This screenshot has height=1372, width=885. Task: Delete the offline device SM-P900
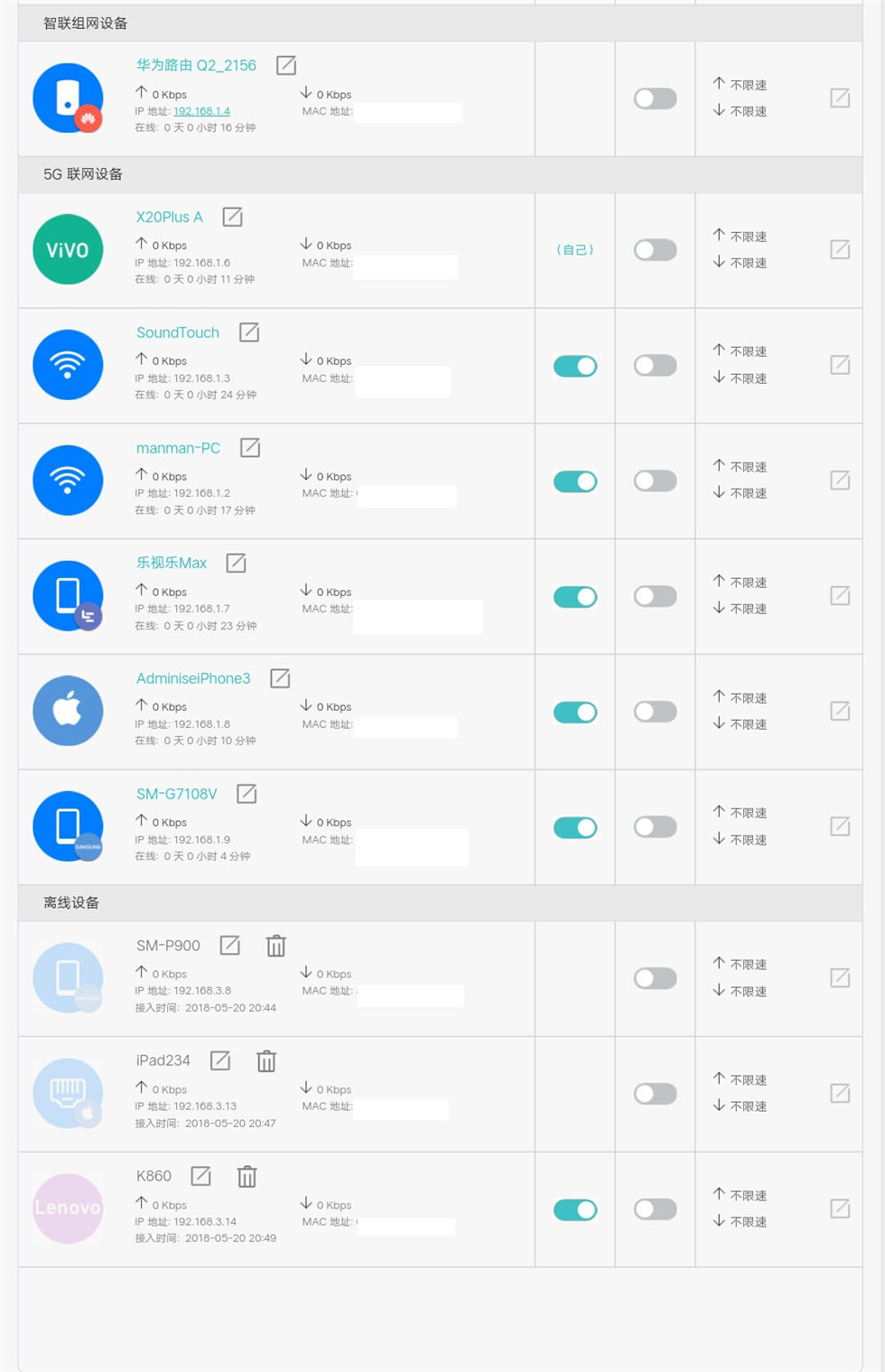275,945
